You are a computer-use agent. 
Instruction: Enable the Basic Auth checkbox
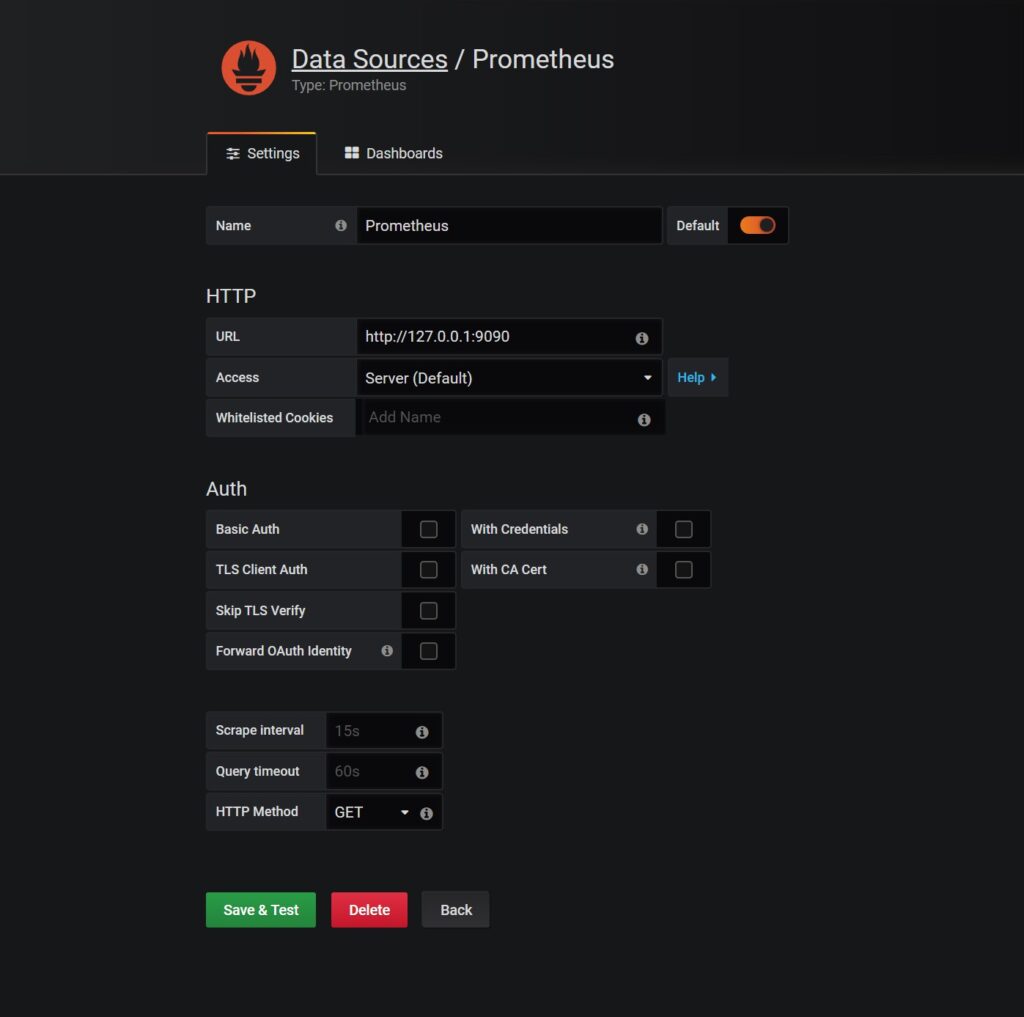click(x=429, y=528)
